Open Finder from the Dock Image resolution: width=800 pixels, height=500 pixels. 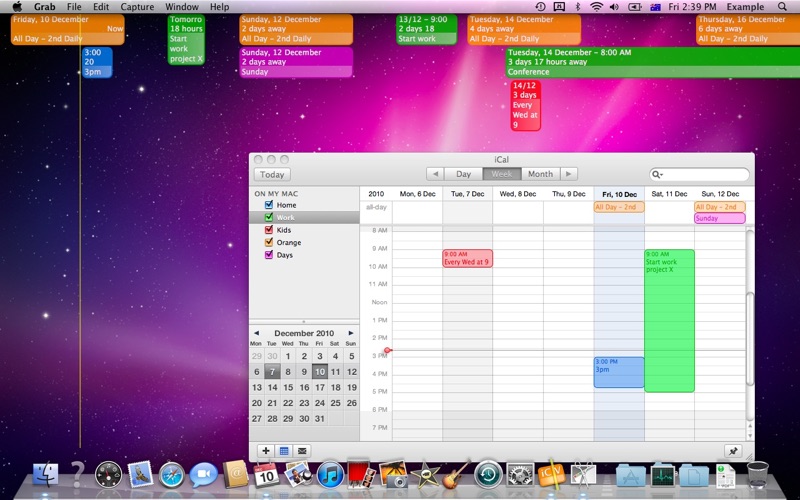tap(45, 474)
